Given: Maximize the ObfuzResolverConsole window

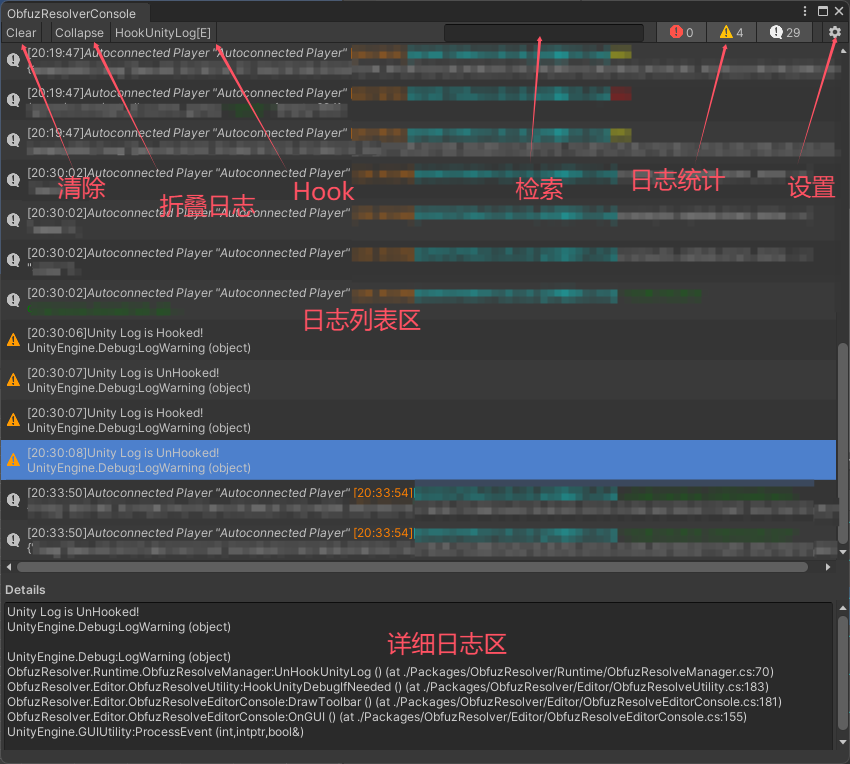Looking at the screenshot, I should [823, 11].
